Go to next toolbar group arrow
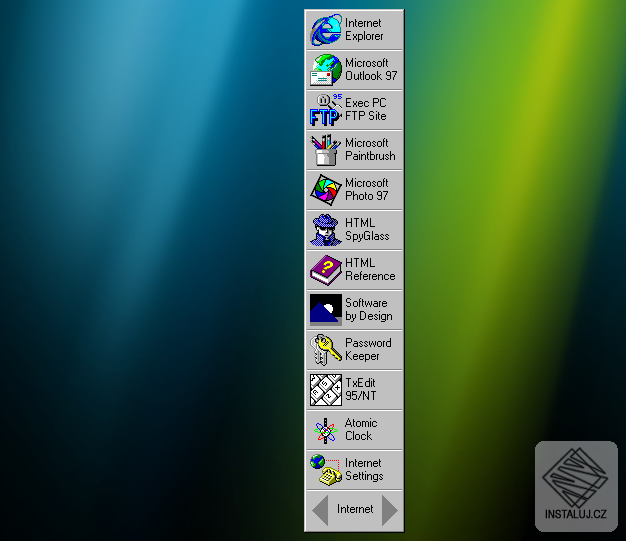Image resolution: width=626 pixels, height=541 pixels. click(390, 510)
